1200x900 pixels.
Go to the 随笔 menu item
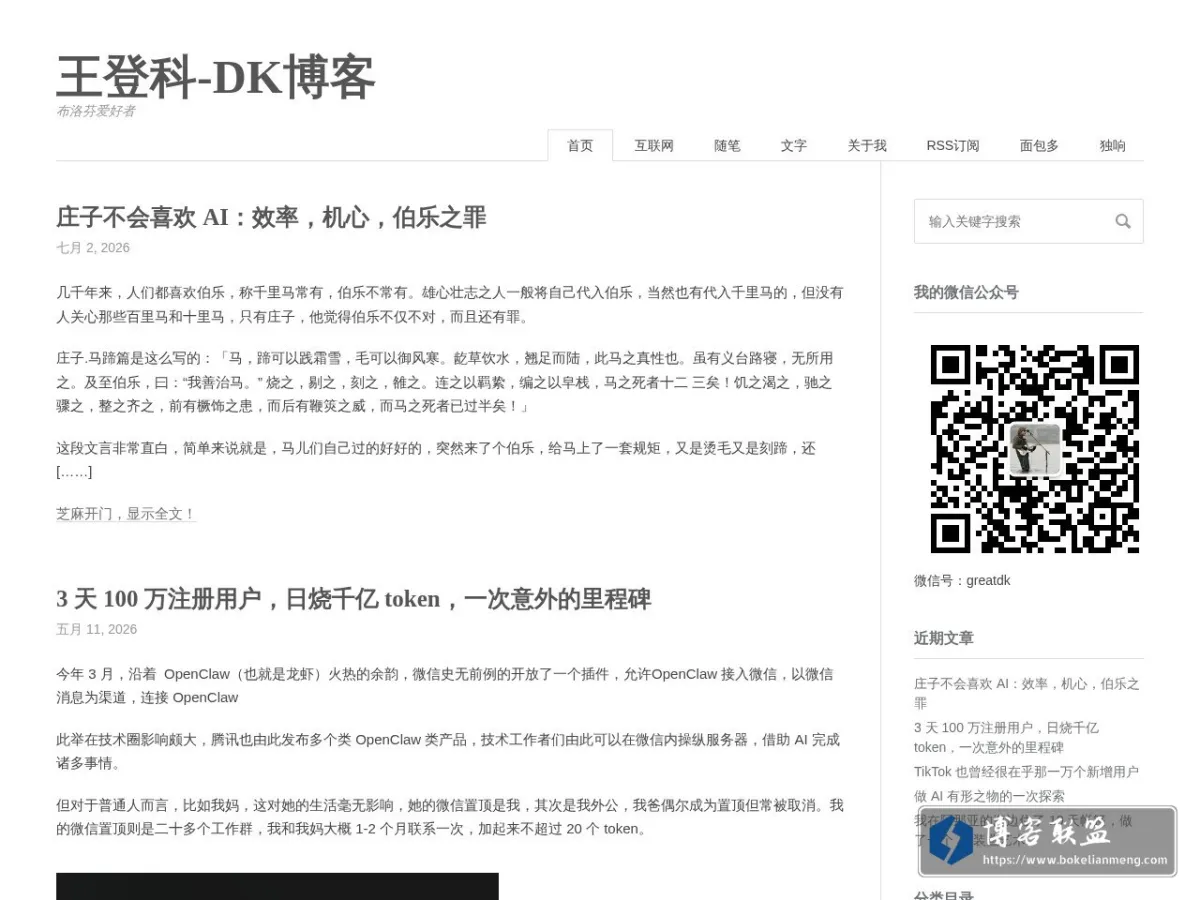[x=727, y=145]
